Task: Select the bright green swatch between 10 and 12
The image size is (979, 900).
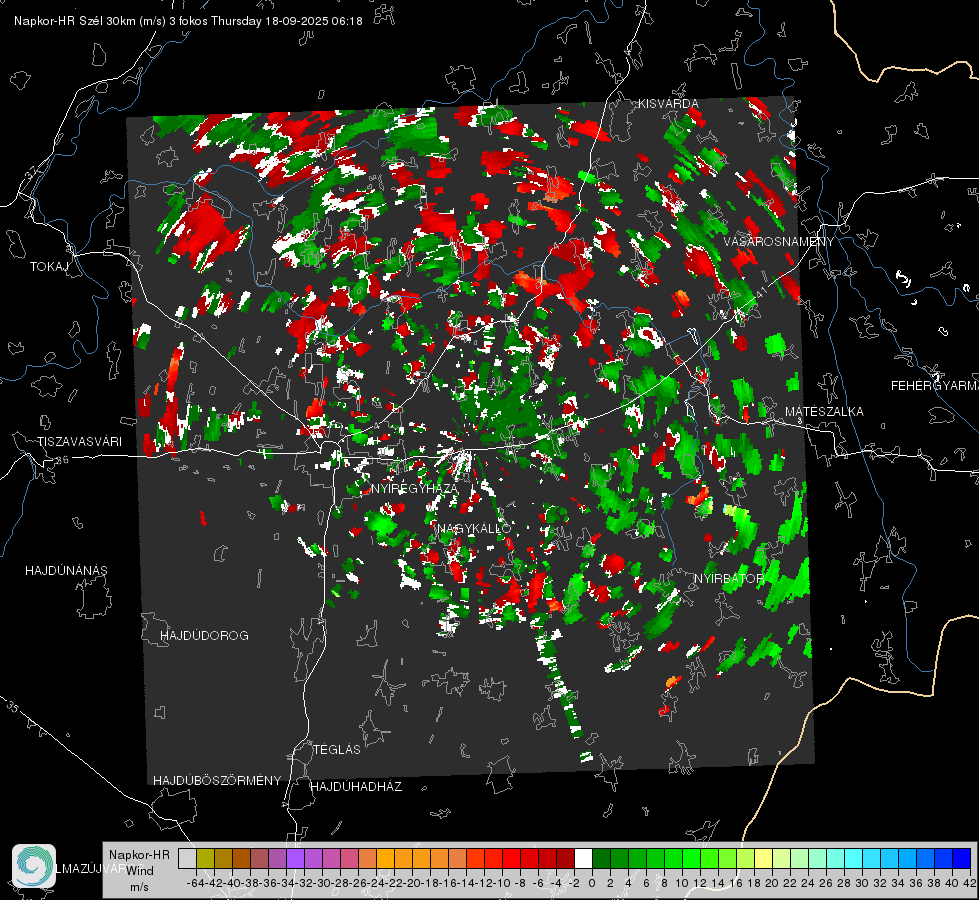Action: click(691, 859)
